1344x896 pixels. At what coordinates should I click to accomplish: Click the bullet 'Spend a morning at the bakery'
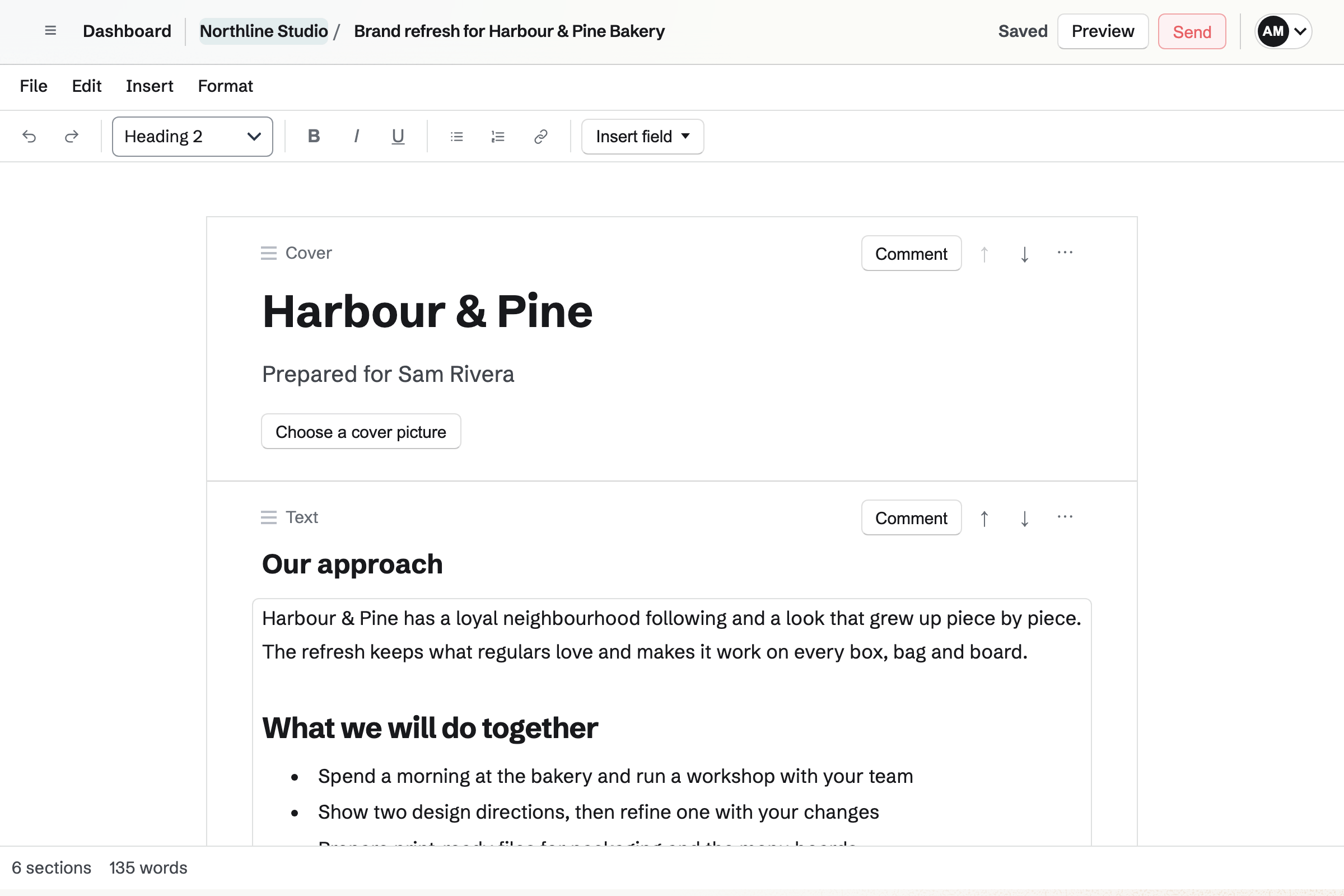pyautogui.click(x=615, y=777)
